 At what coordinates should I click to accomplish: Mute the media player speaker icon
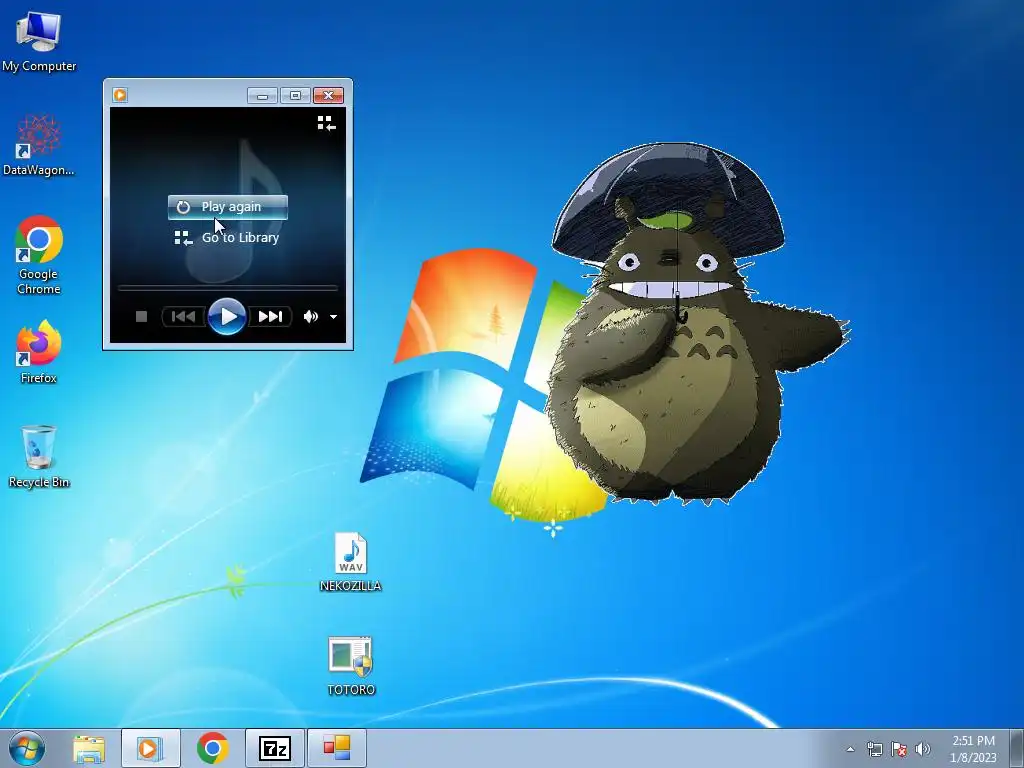coord(311,317)
